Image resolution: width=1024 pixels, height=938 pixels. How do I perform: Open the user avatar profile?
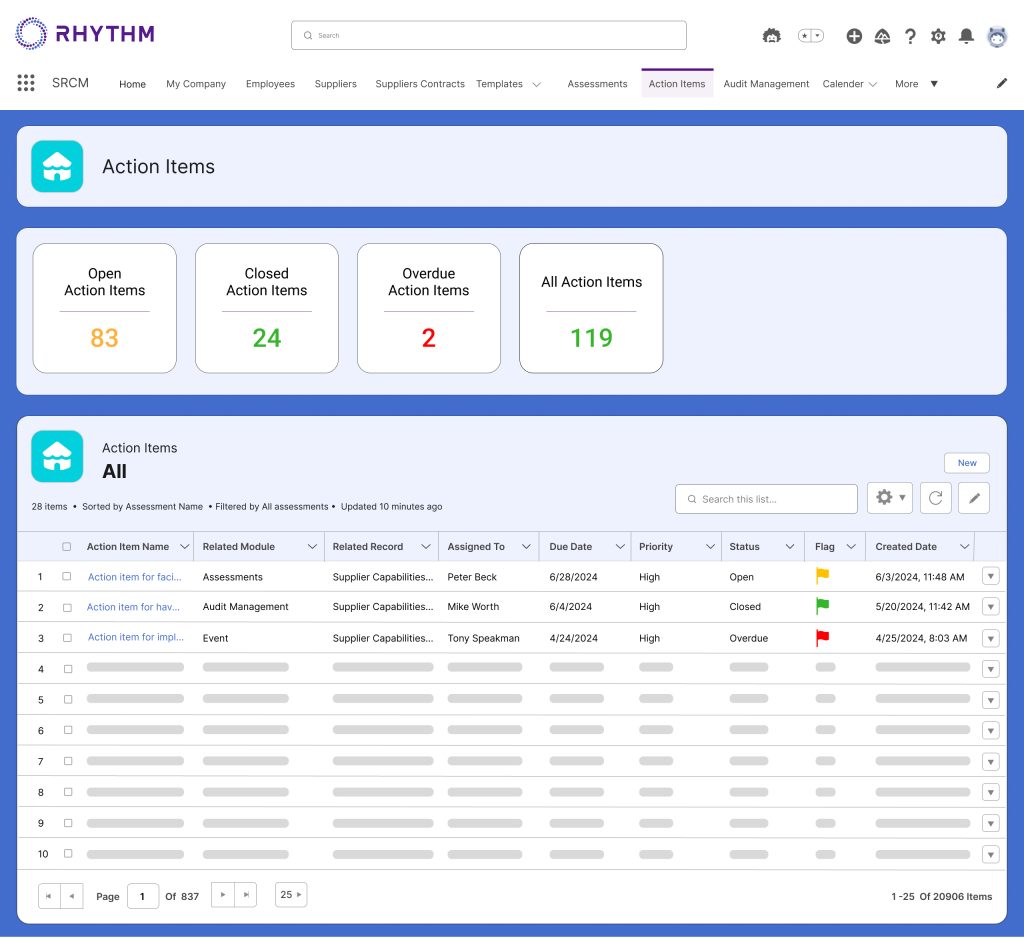997,36
